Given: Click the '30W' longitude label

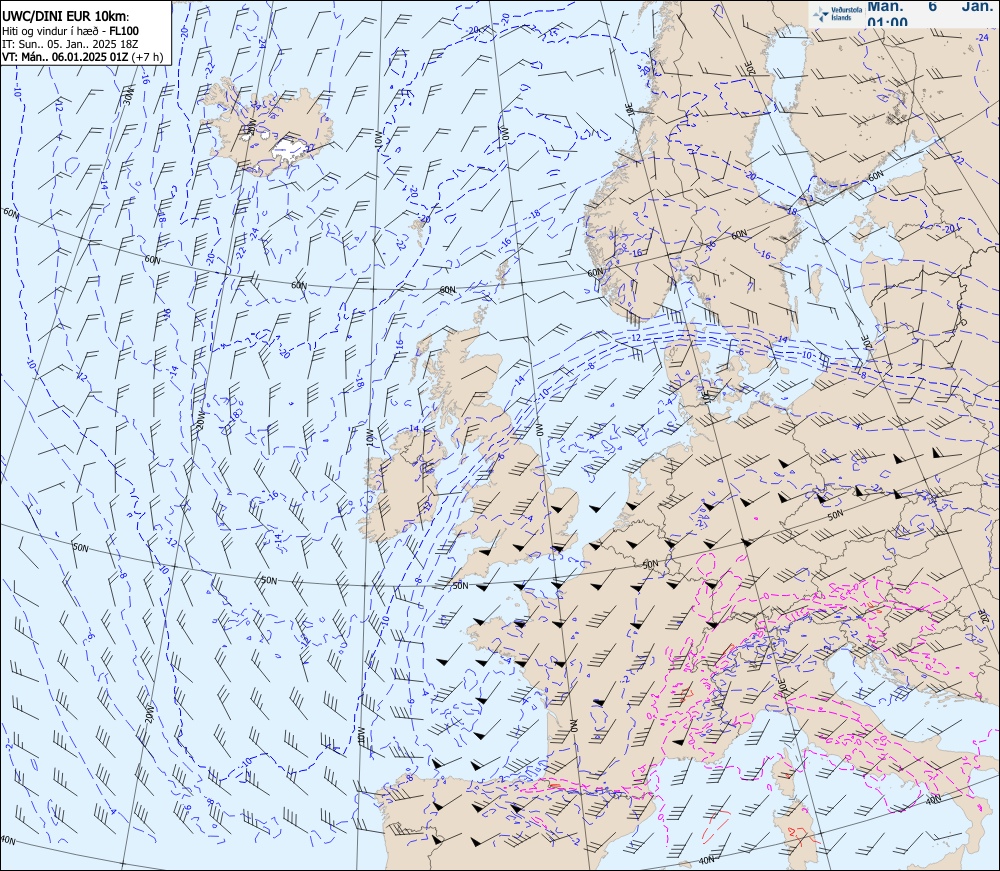Looking at the screenshot, I should (129, 97).
